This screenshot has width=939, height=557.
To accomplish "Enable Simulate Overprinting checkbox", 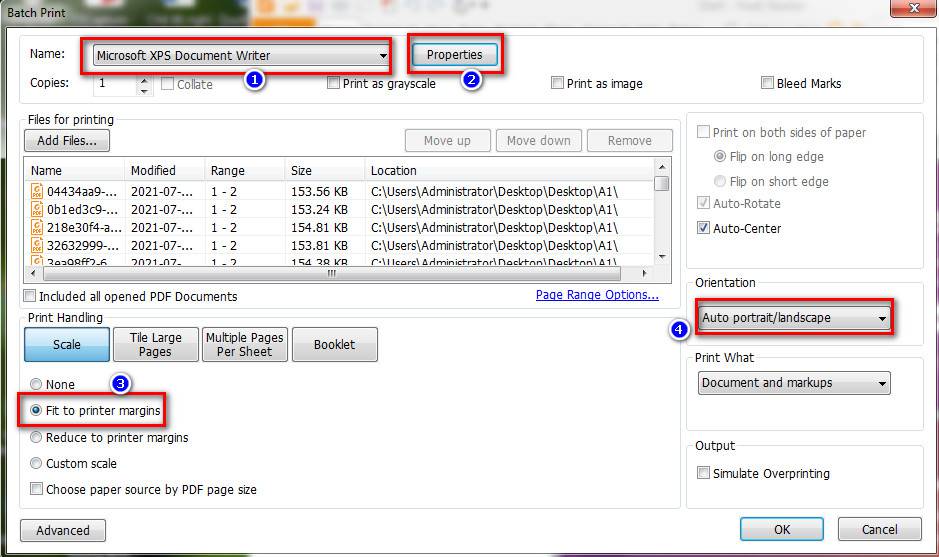I will click(704, 473).
